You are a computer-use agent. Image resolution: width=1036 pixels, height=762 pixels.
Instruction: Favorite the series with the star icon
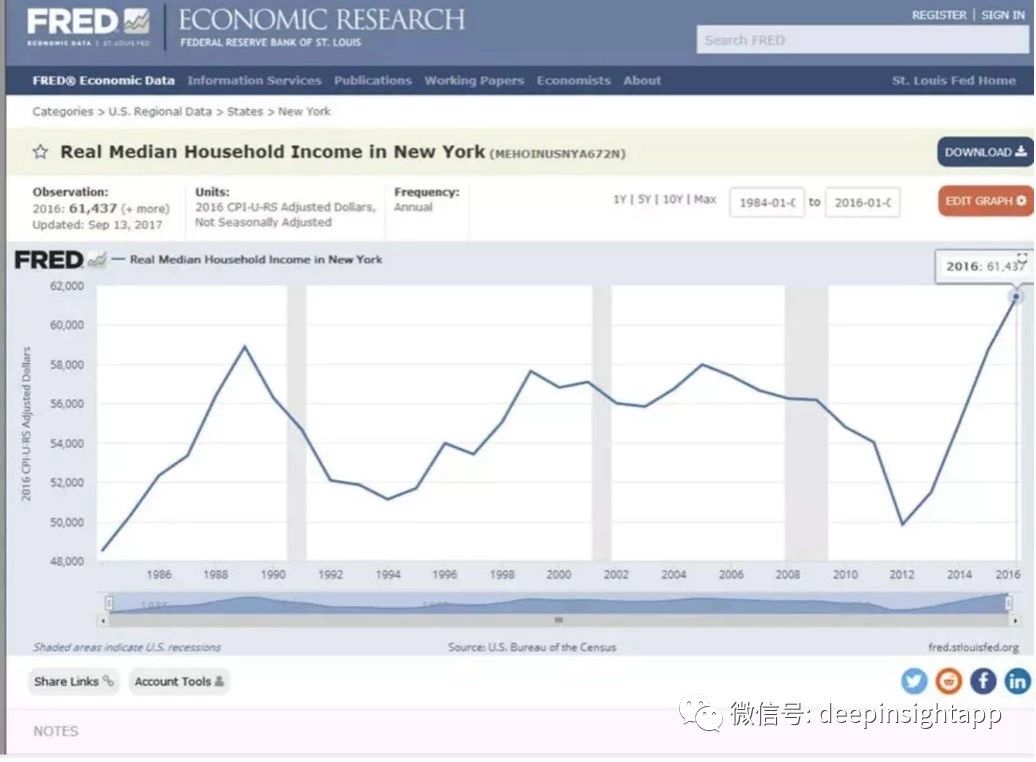click(40, 152)
